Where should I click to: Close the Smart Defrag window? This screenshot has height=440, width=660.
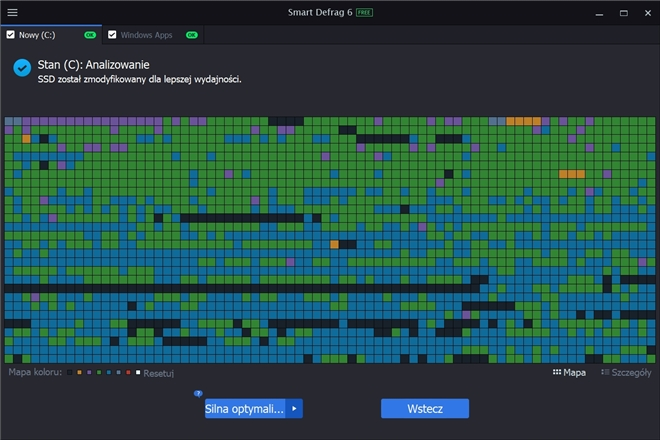648,13
